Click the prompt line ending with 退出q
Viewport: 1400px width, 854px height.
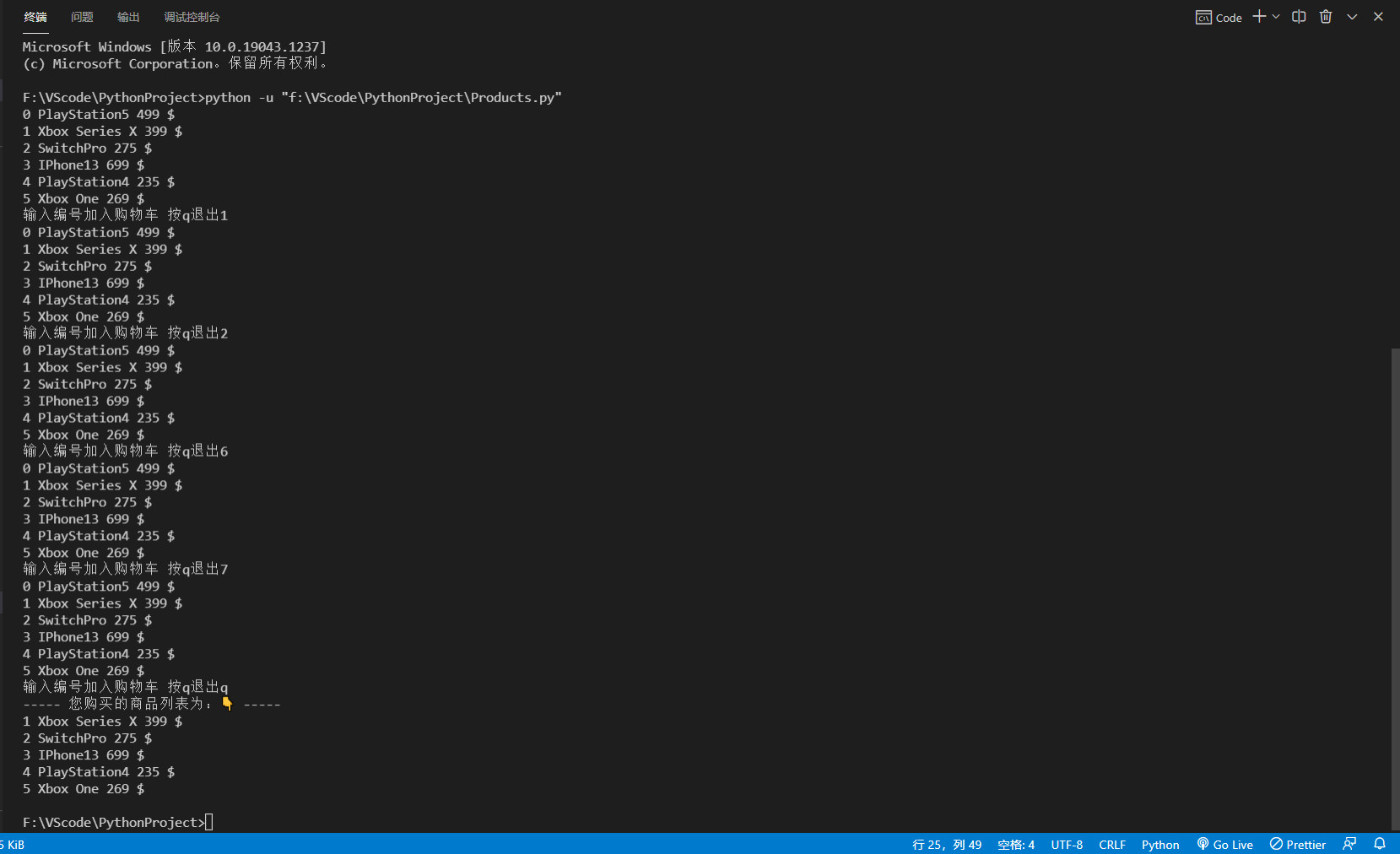tap(125, 687)
